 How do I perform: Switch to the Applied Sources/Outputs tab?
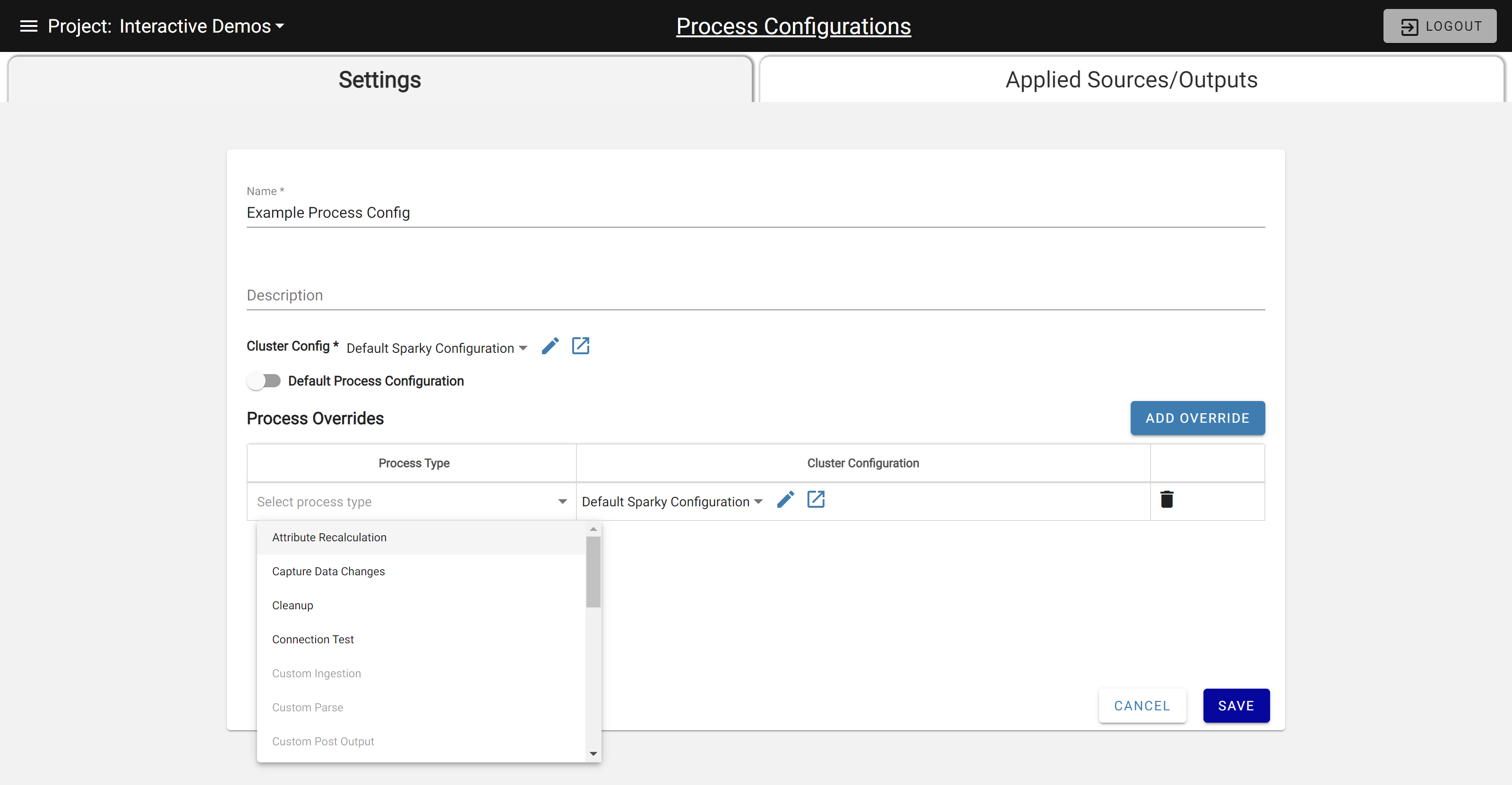tap(1131, 80)
